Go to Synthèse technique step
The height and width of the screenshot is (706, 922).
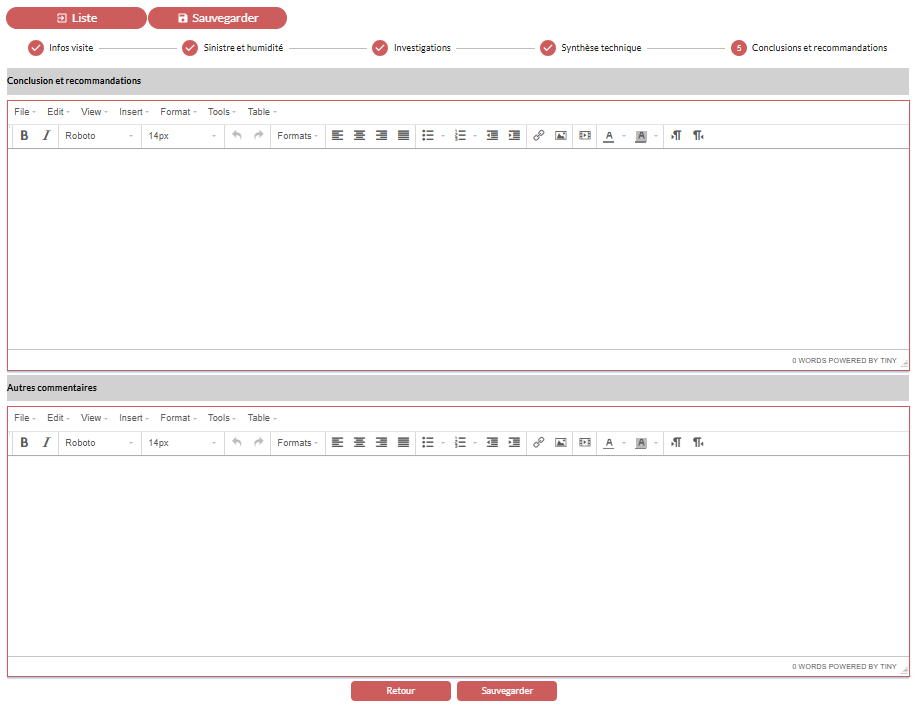[x=591, y=48]
